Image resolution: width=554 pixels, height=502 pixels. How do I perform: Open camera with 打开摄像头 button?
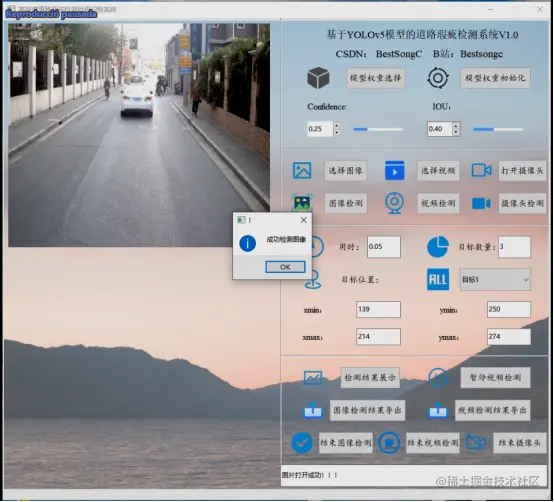[x=522, y=171]
